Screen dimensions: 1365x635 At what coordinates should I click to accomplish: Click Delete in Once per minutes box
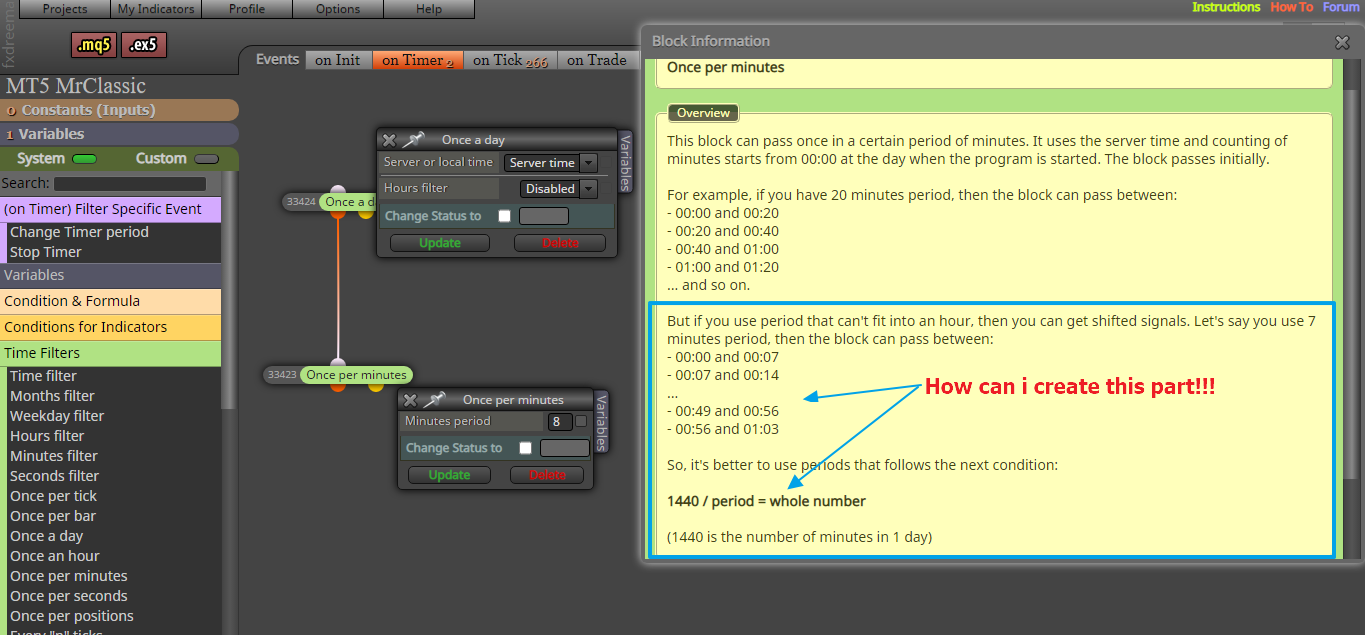point(547,475)
